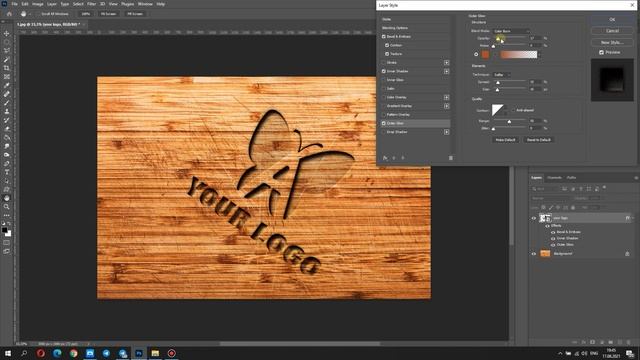Select the Brush tool

(7, 103)
